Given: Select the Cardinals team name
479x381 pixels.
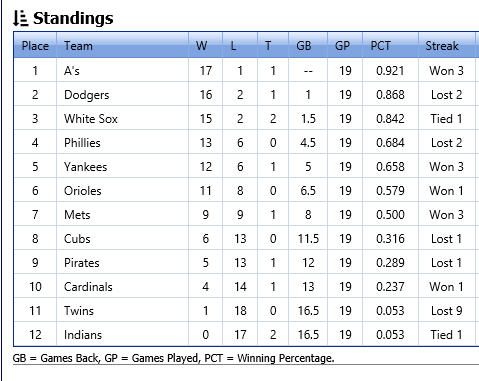Looking at the screenshot, I should (x=88, y=287).
